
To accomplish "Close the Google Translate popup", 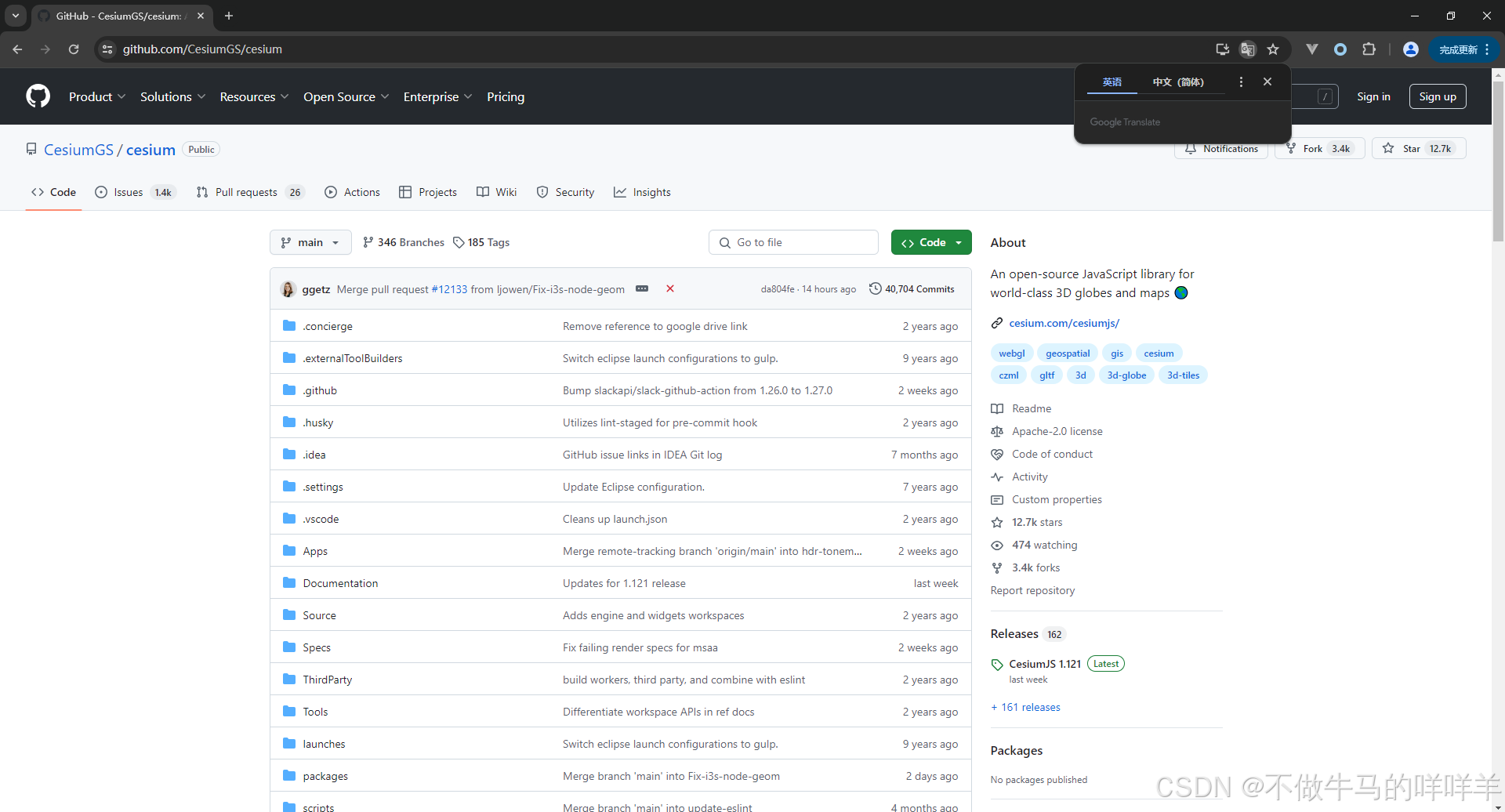I will pos(1267,82).
